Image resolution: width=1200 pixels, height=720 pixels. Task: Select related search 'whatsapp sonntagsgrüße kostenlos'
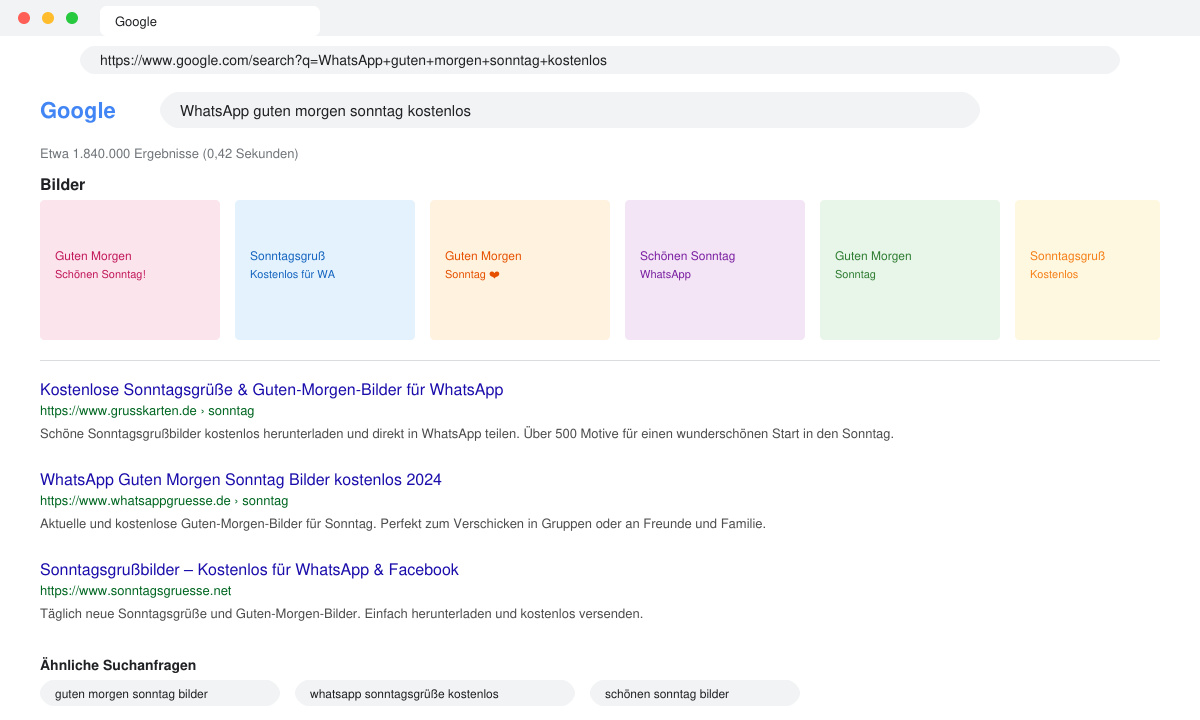[435, 693]
